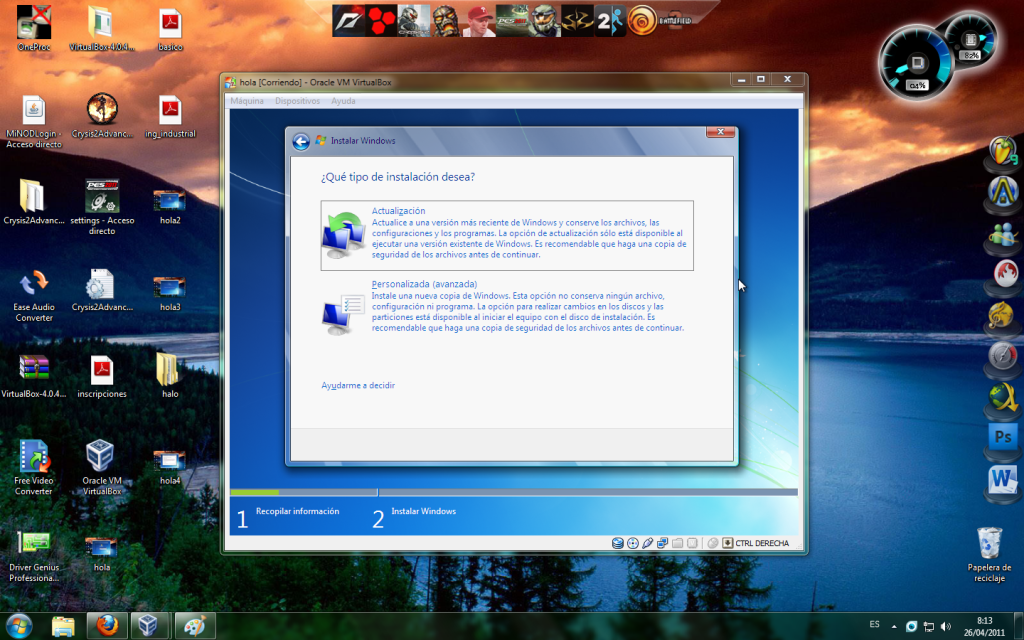Click the CPU usage gauge gadget
This screenshot has width=1024, height=640.
point(916,63)
